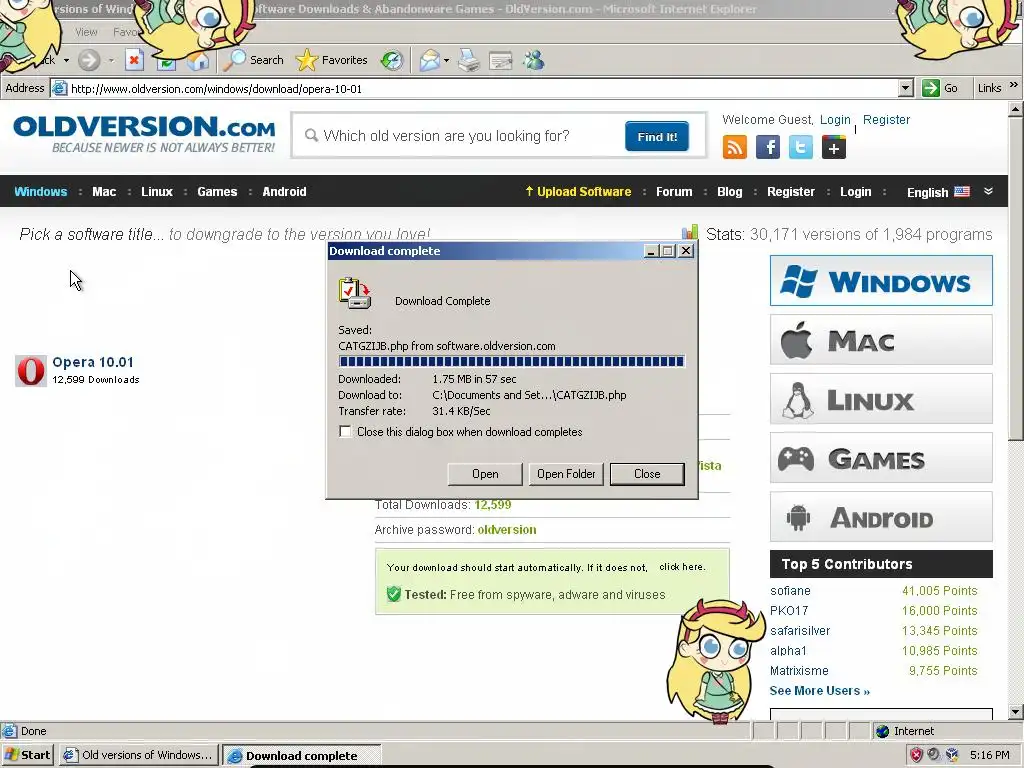Expand the Mail button dropdown arrow
This screenshot has width=1024, height=768.
tap(447, 61)
